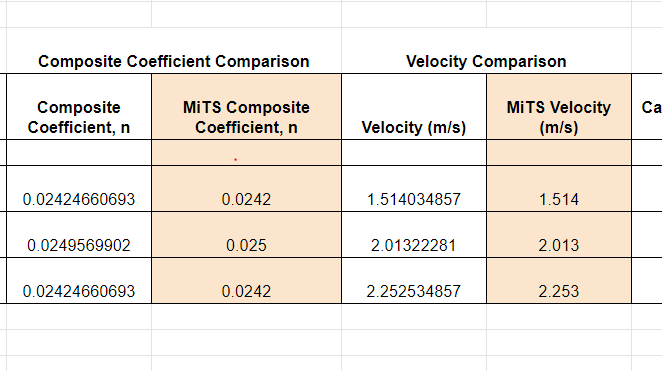Select the Velocity Comparison title cell

coord(486,61)
